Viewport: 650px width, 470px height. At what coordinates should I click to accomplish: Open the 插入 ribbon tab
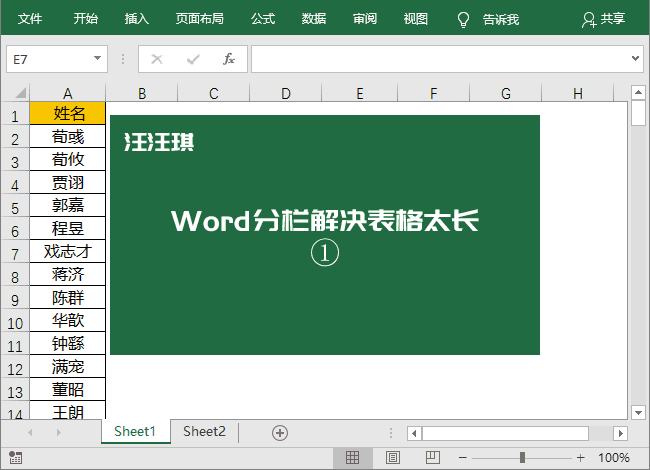137,19
